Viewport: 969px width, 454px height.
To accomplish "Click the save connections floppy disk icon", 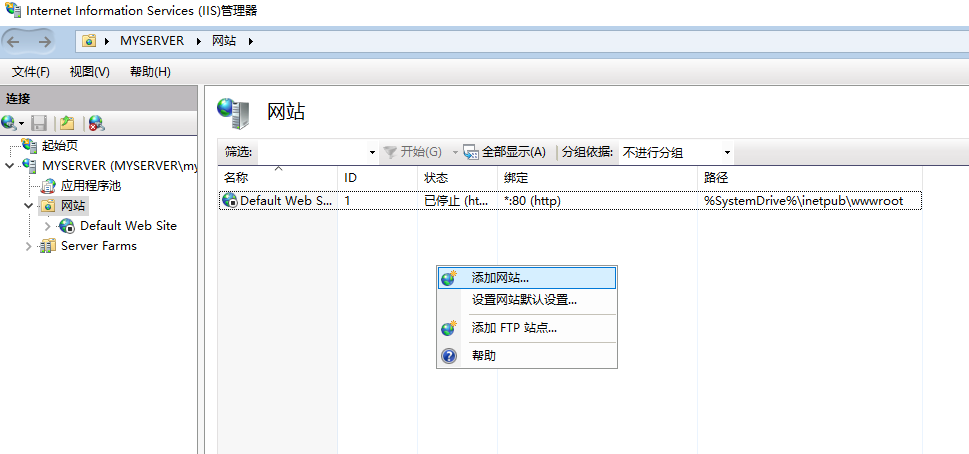I will point(39,123).
